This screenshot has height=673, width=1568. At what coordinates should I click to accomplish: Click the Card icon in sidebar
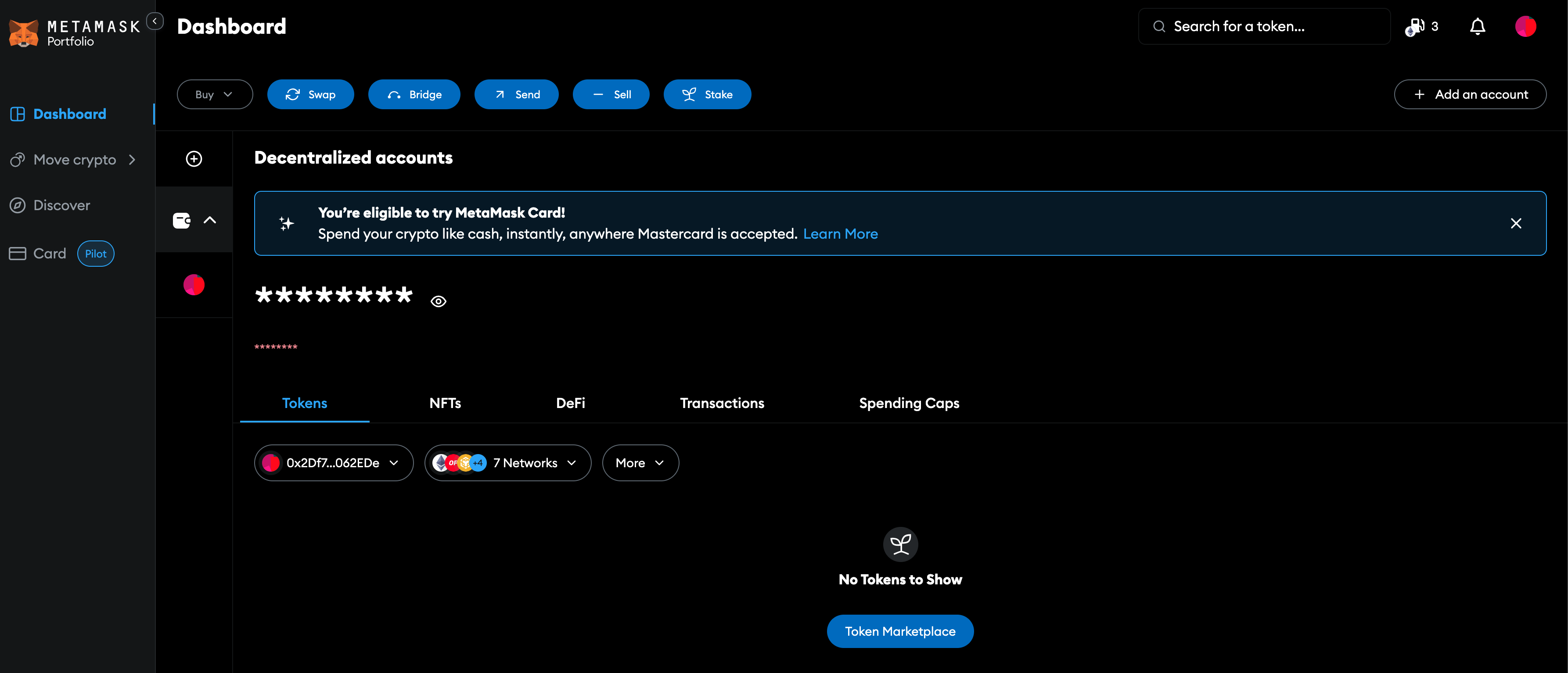click(18, 254)
